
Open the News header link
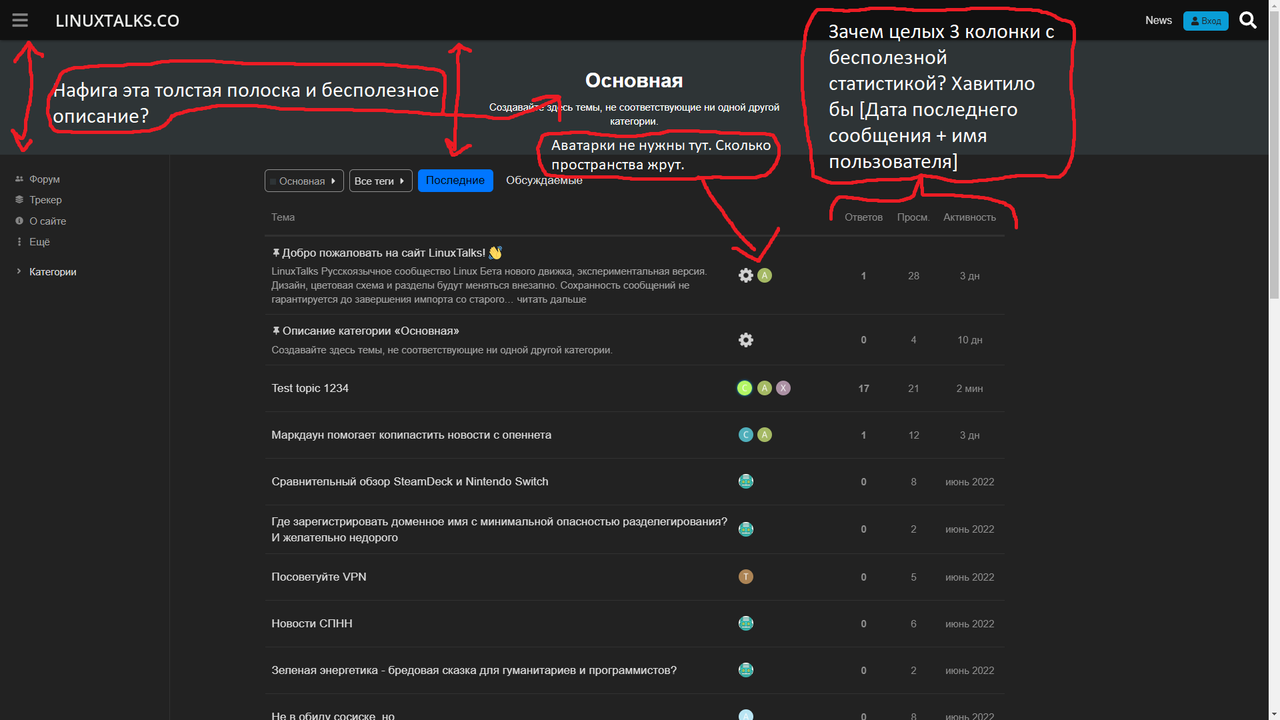[1158, 20]
